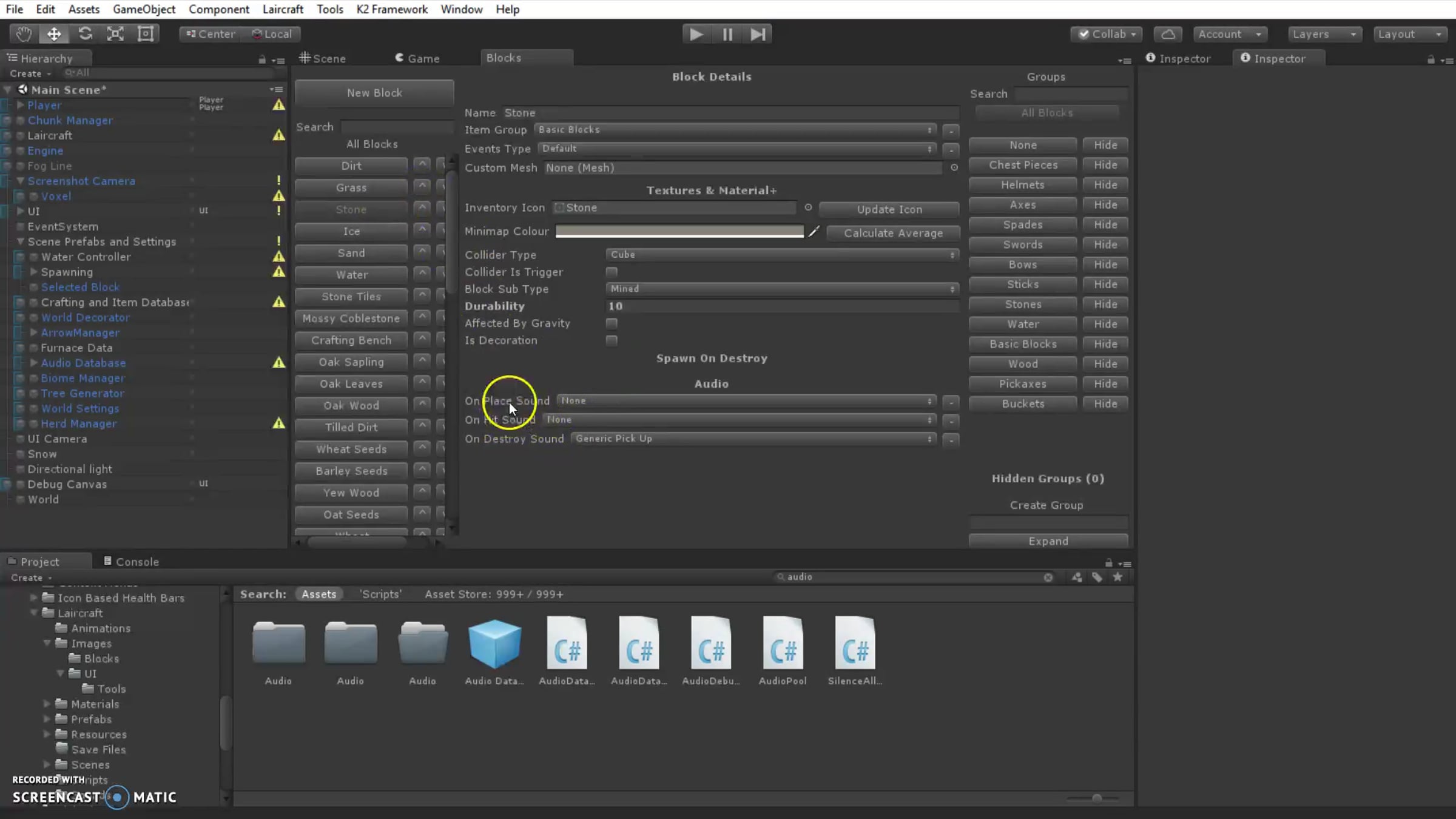This screenshot has width=1456, height=819.
Task: Open the Collider Type dropdown
Action: [x=783, y=255]
